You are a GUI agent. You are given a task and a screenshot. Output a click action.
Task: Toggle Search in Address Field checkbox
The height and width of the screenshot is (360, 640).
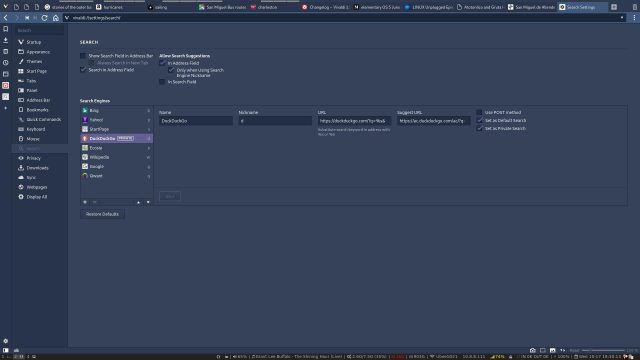[x=83, y=70]
